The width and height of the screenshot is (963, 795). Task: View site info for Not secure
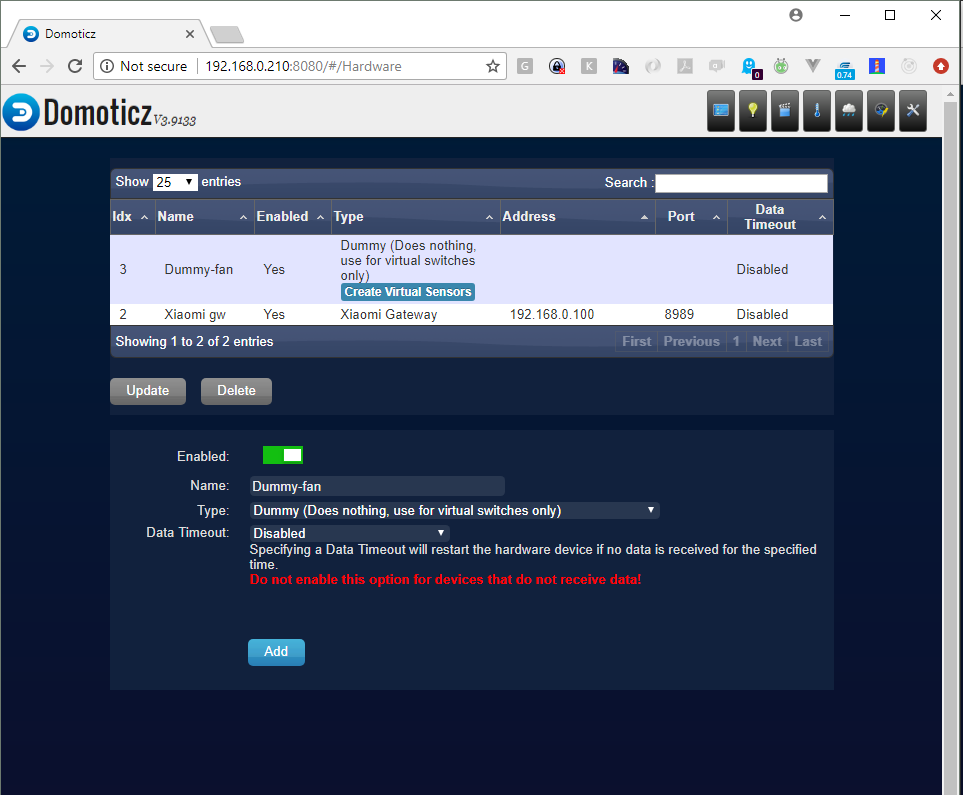[144, 66]
